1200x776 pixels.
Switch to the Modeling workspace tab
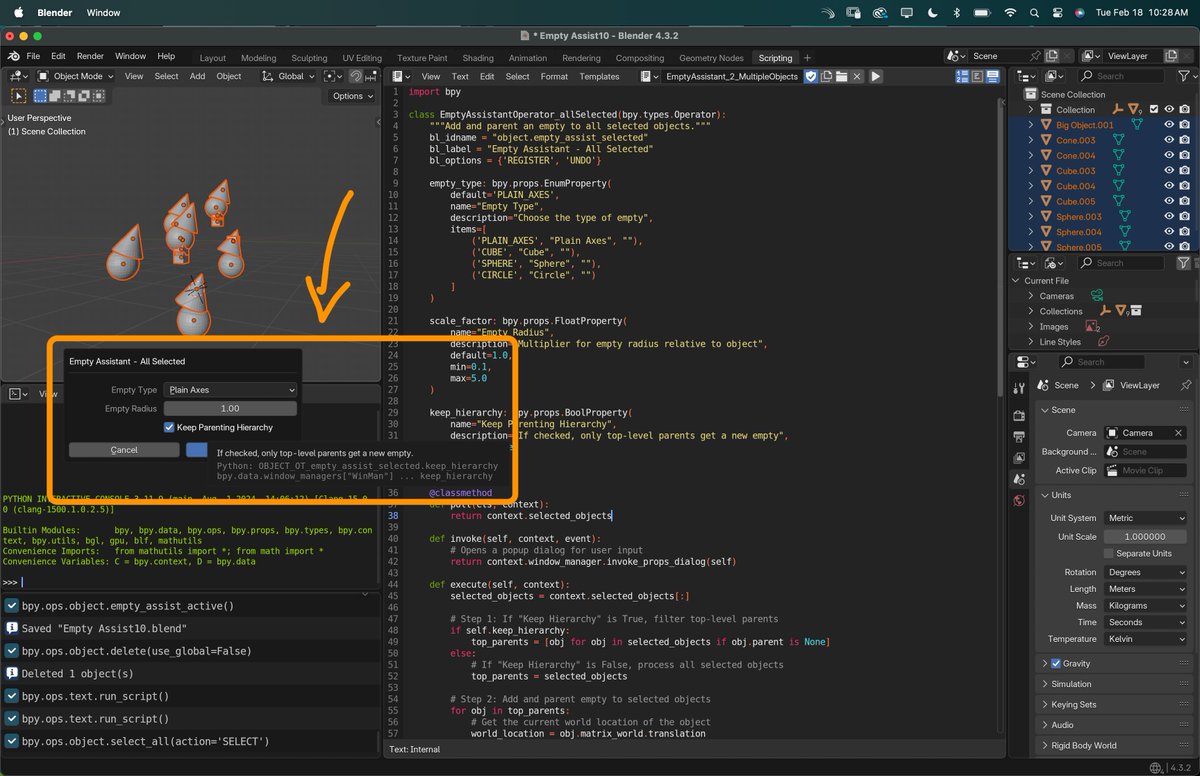click(x=259, y=58)
